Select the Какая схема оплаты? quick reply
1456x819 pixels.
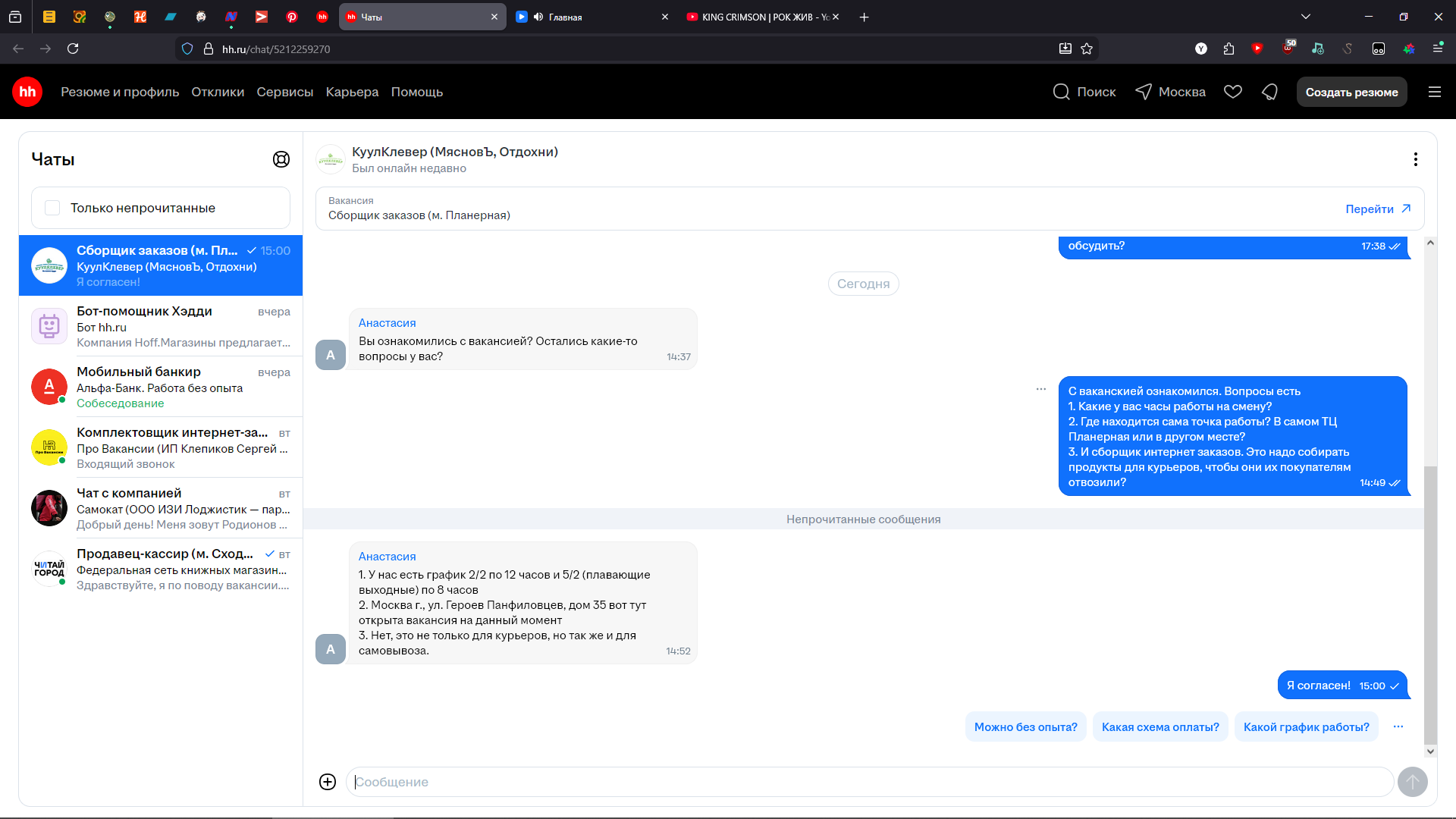1160,726
